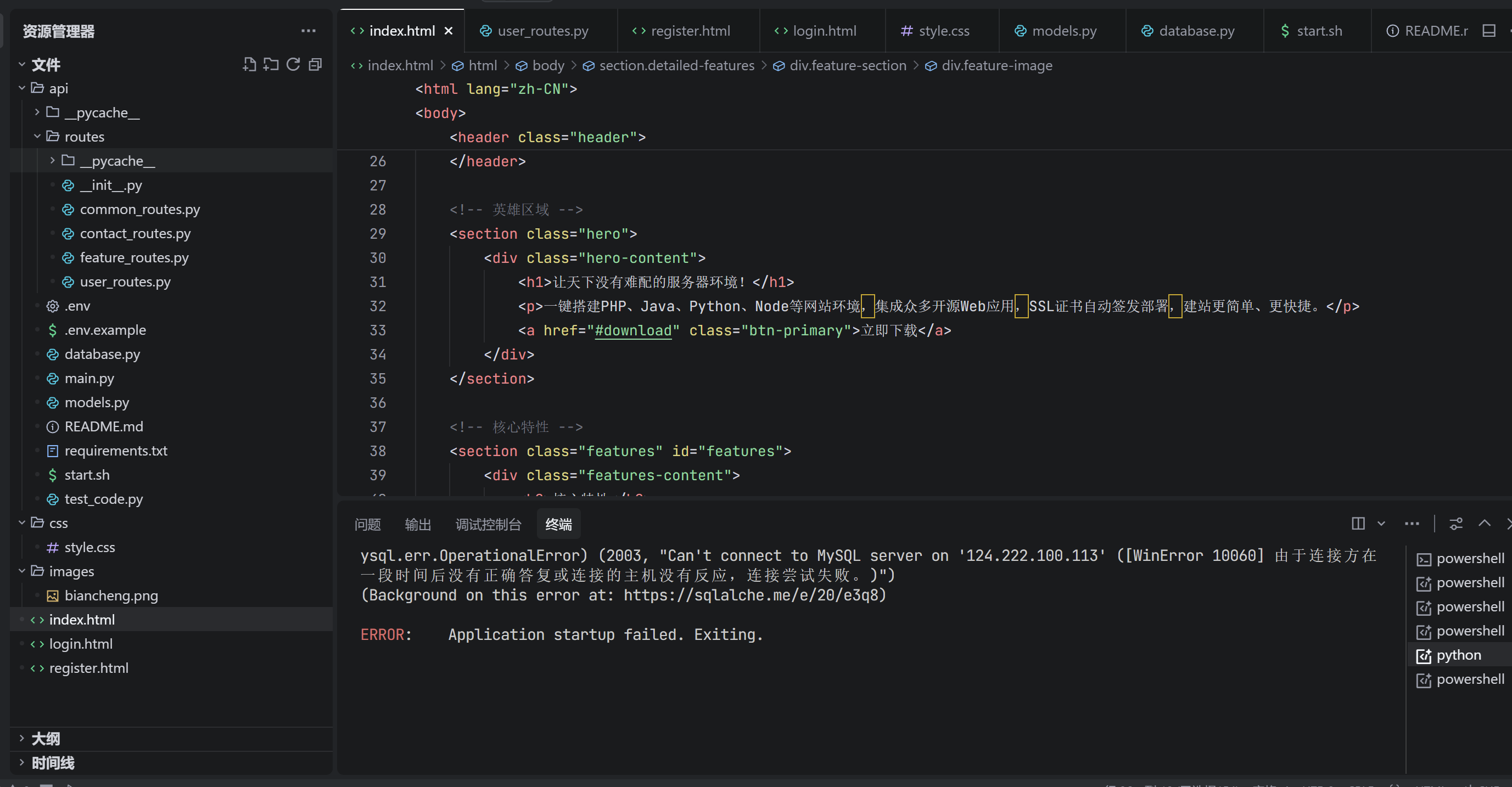Screen dimensions: 1512x787
Task: Click div.feature-image breadcrumb
Action: click(x=989, y=65)
